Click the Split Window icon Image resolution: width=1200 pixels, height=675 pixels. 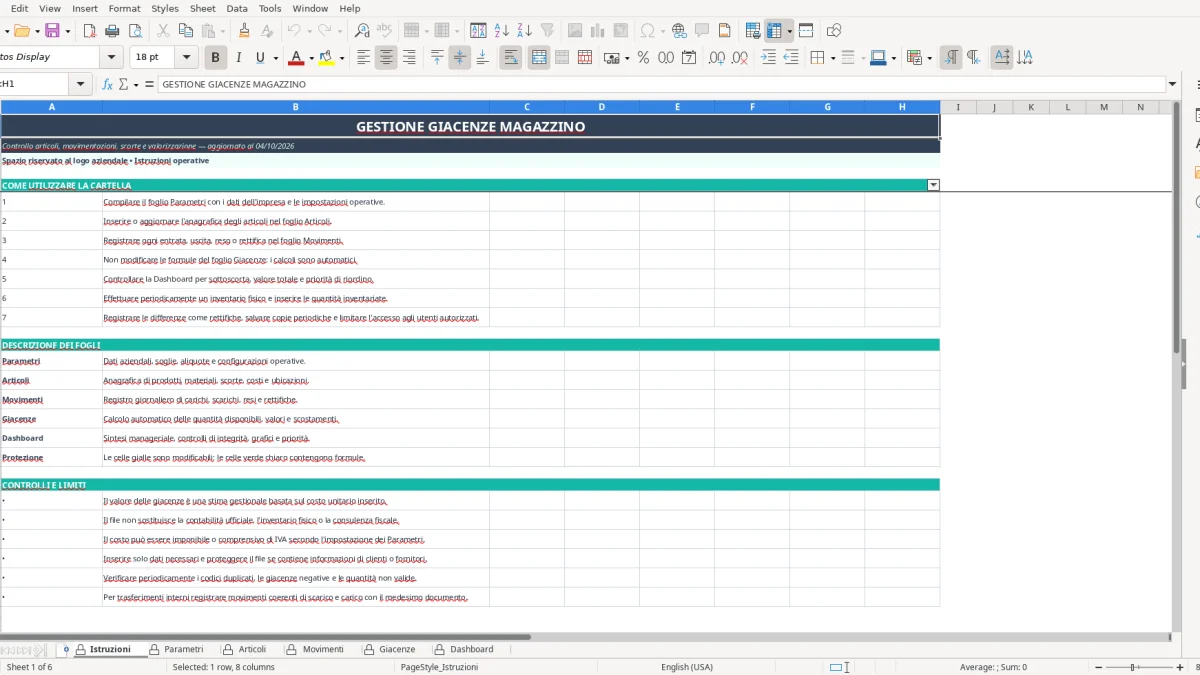[x=806, y=31]
